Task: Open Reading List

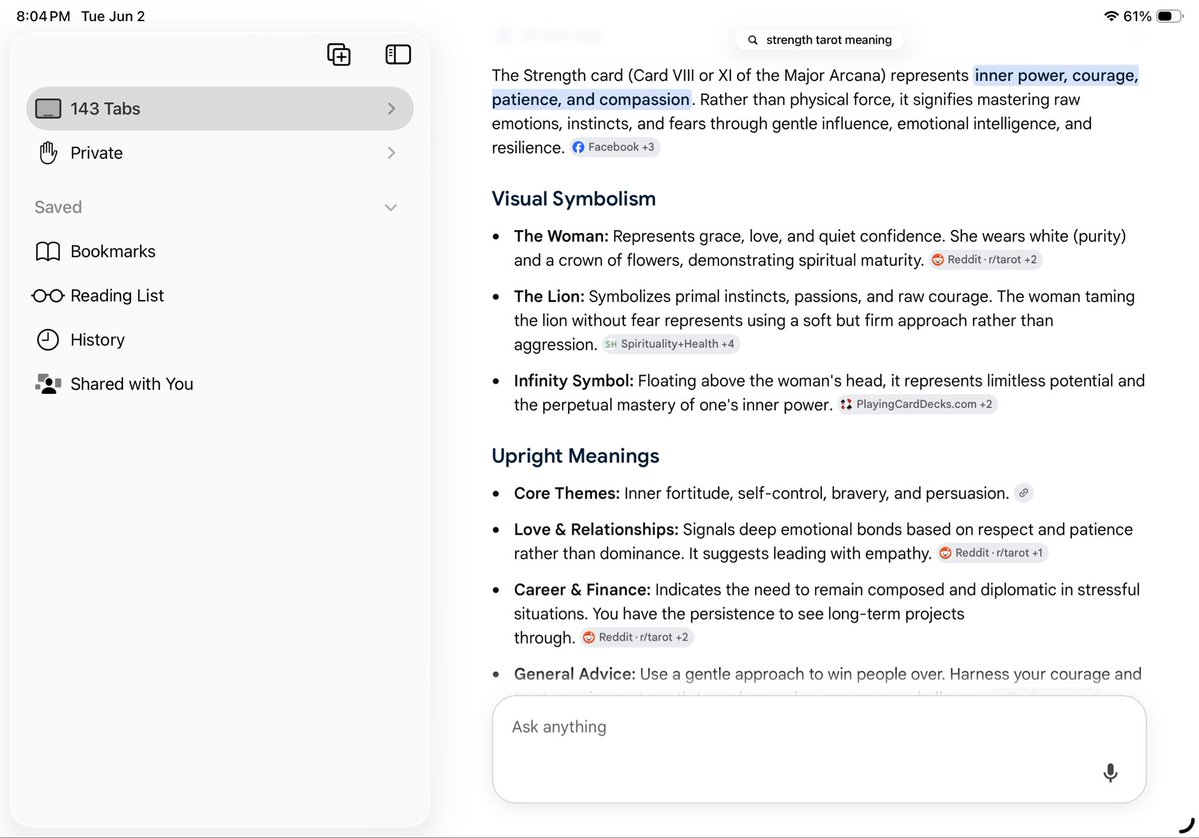Action: [219, 296]
